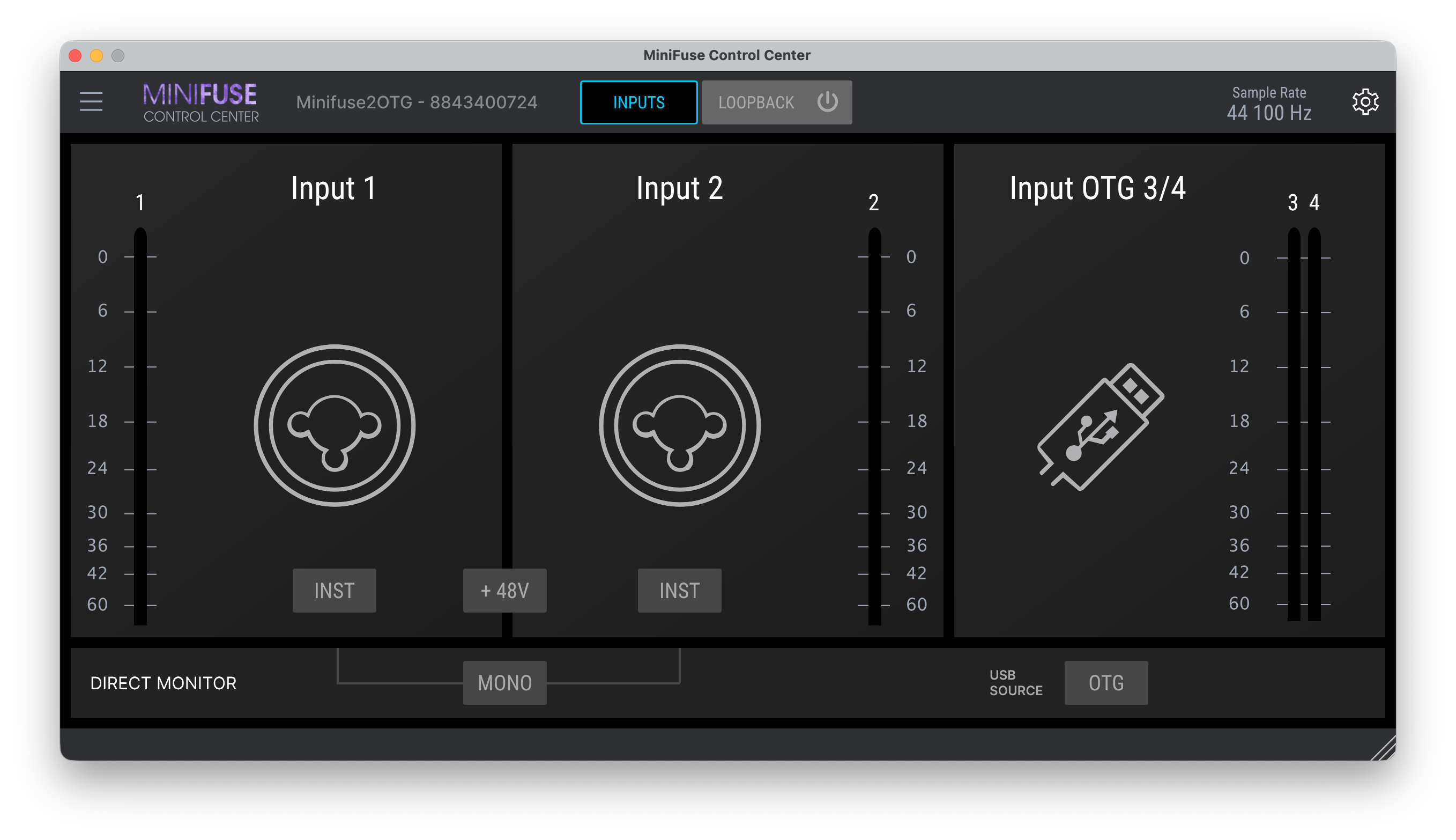Select the INPUTS tab

coord(638,102)
